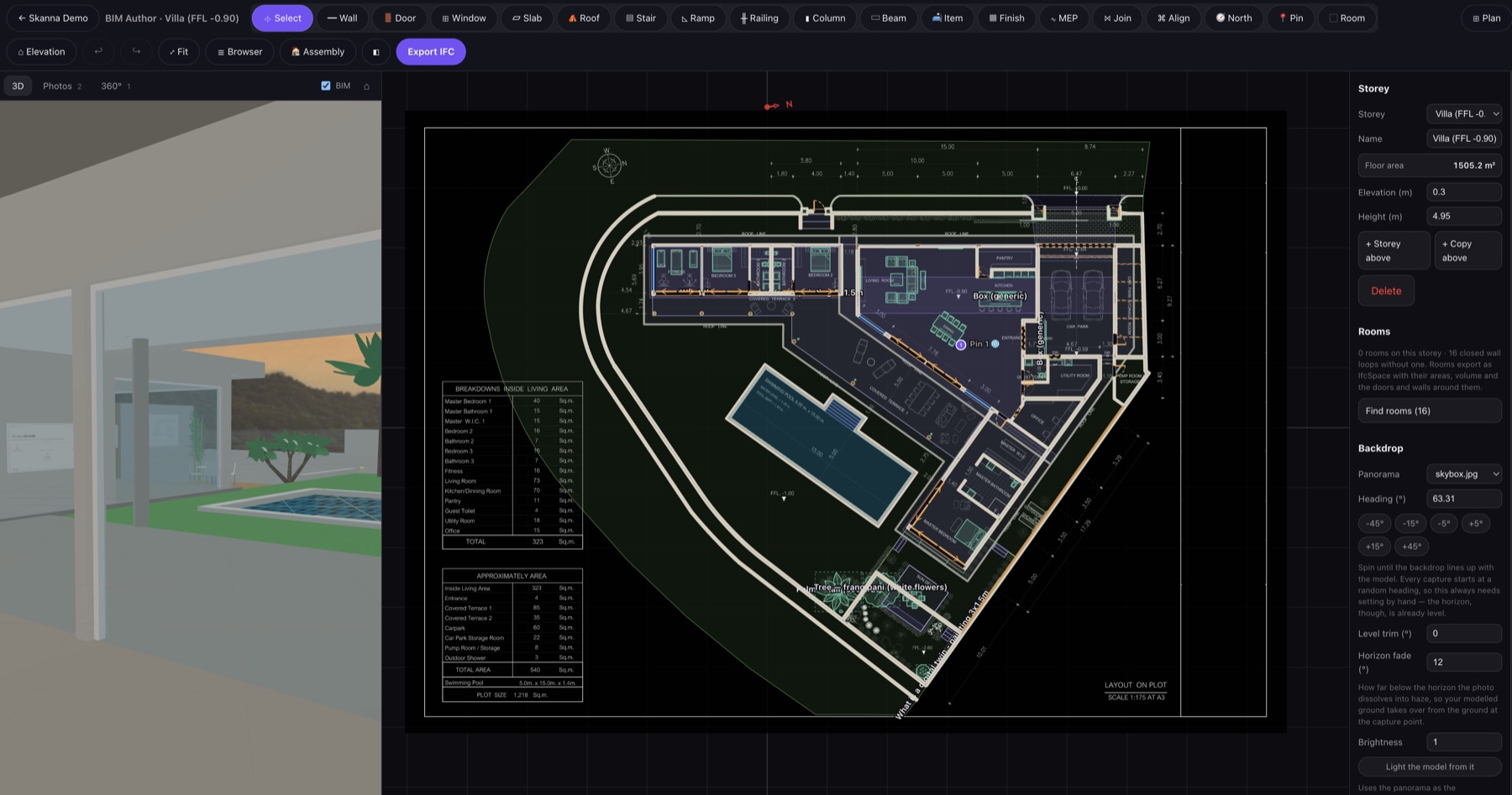Rotate heading by +45°
Screen dimensions: 1512x795
point(1412,546)
